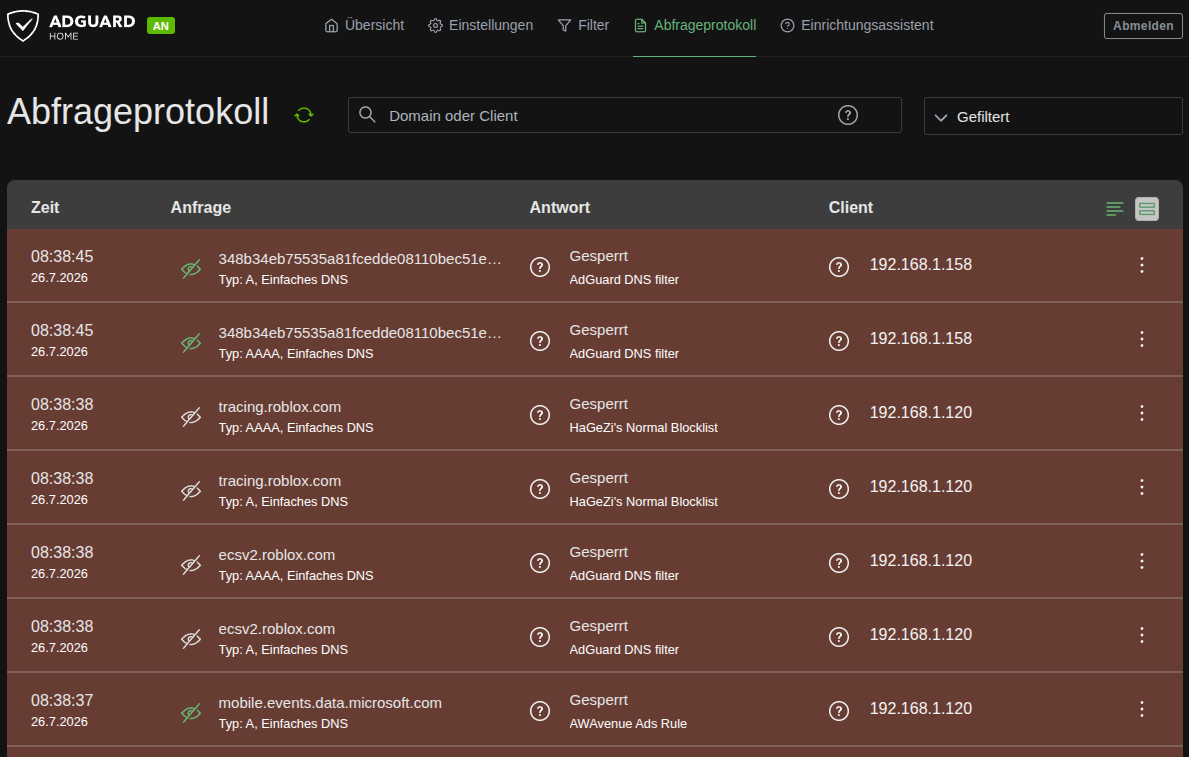Open tracker icon for 08:38:45 type A row
The image size is (1189, 757).
tap(191, 269)
